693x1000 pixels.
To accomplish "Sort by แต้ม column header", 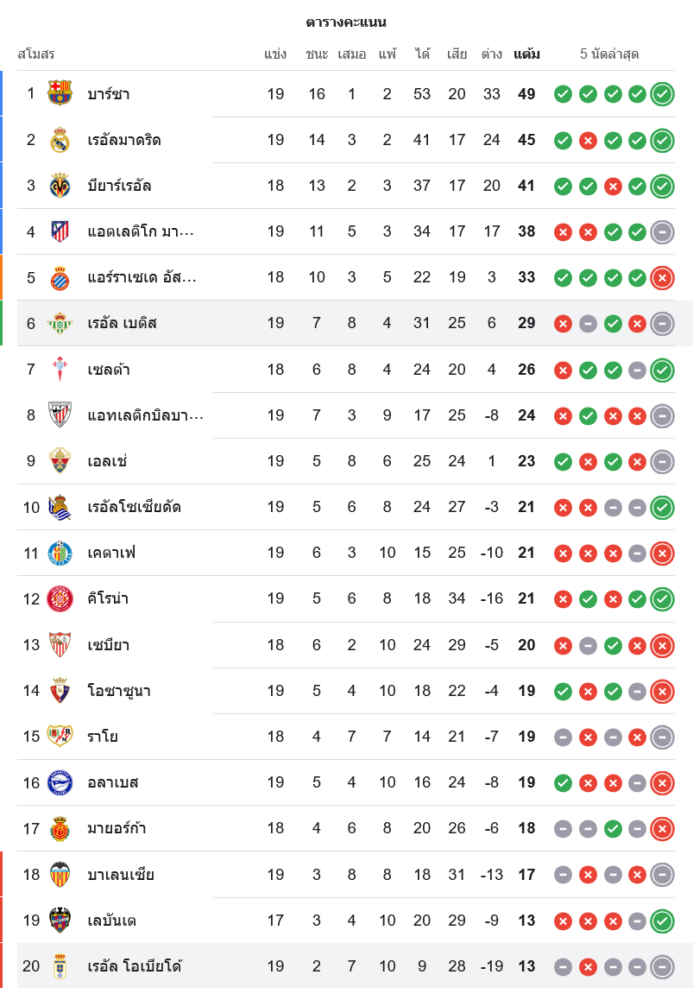I will pos(527,54).
